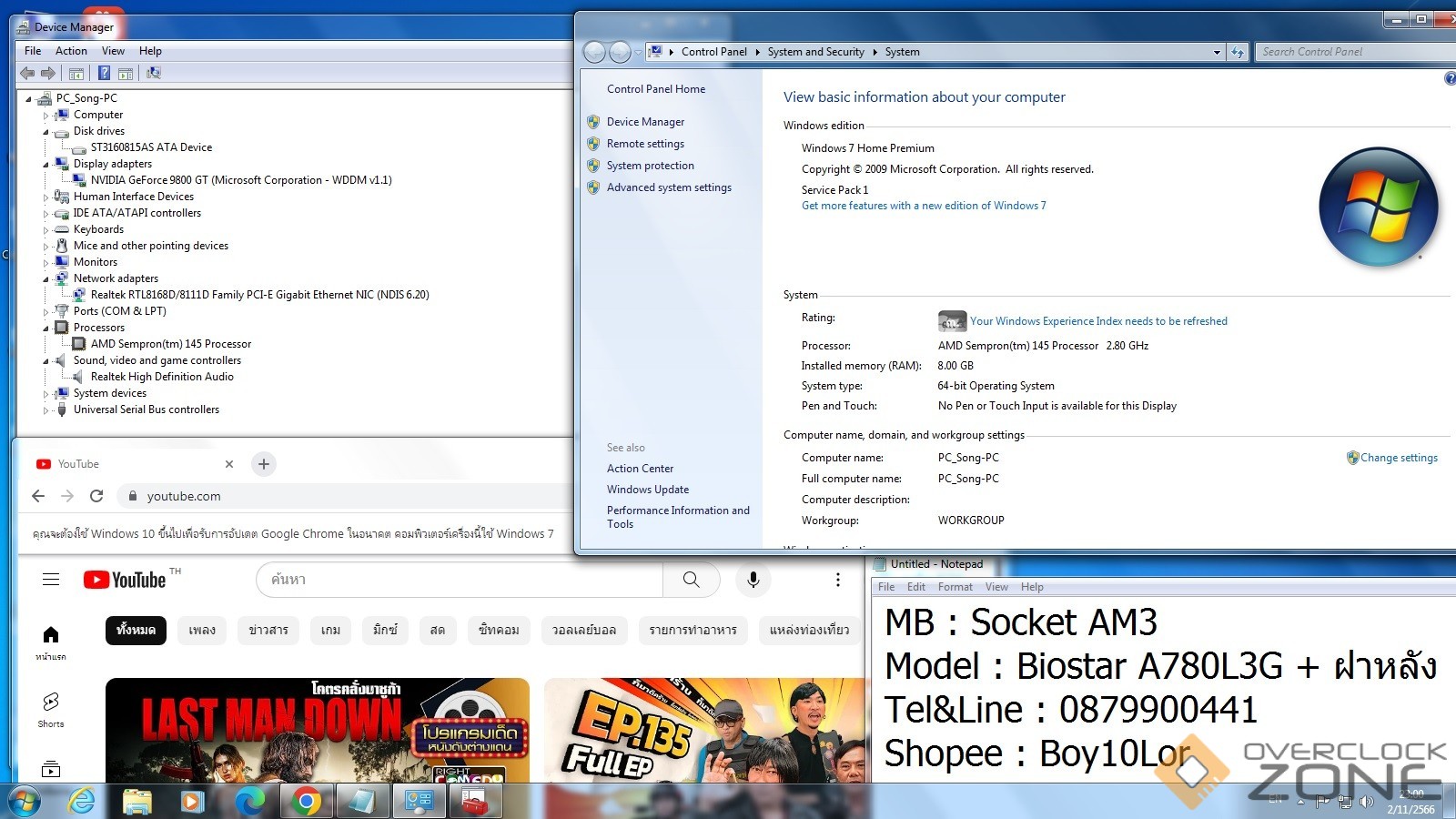Open a new Chrome tab with plus button
Image resolution: width=1456 pixels, height=819 pixels.
click(x=264, y=464)
